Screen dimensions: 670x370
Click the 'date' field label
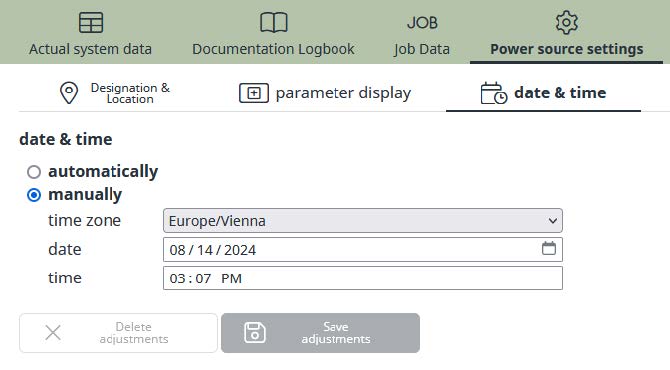pos(65,249)
